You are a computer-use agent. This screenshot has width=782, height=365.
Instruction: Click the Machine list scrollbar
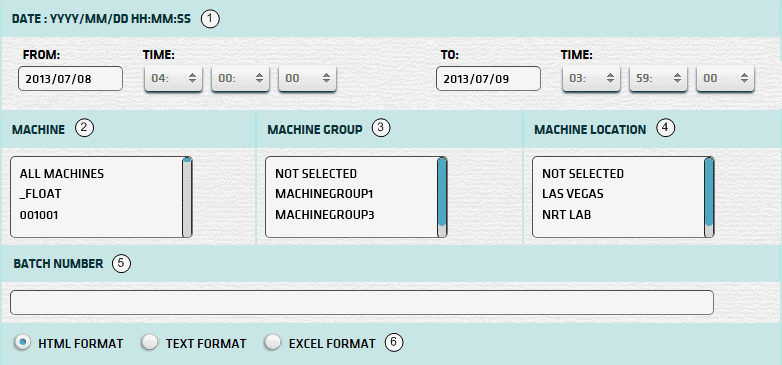187,197
